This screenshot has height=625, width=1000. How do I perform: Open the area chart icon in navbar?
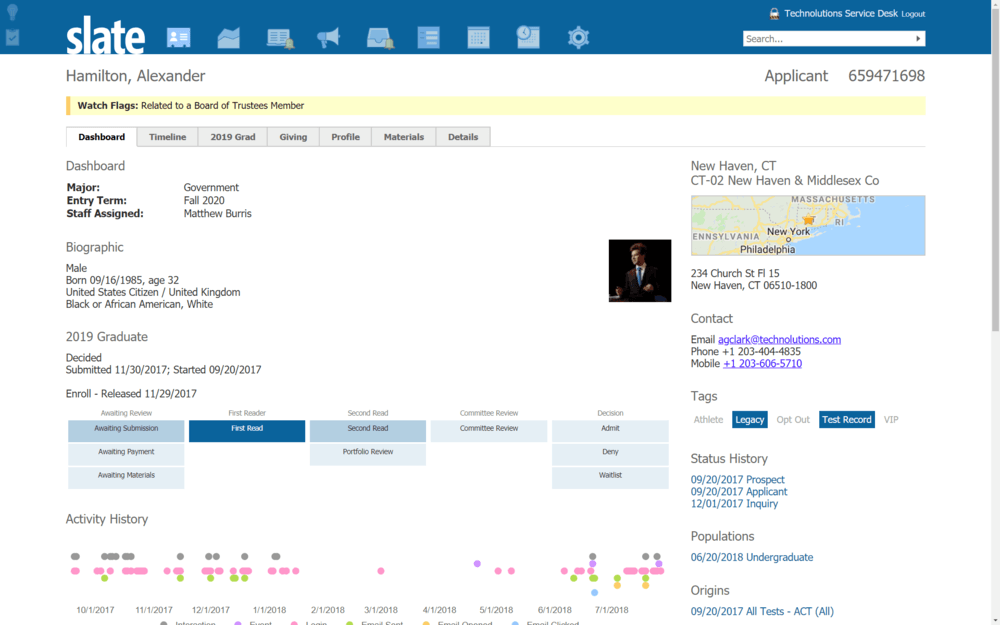tap(229, 38)
